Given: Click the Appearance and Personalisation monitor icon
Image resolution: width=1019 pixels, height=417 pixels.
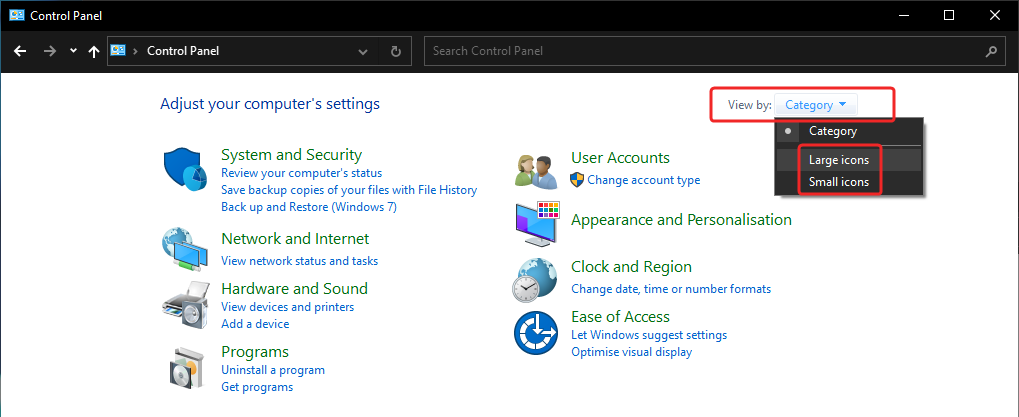Looking at the screenshot, I should [538, 224].
